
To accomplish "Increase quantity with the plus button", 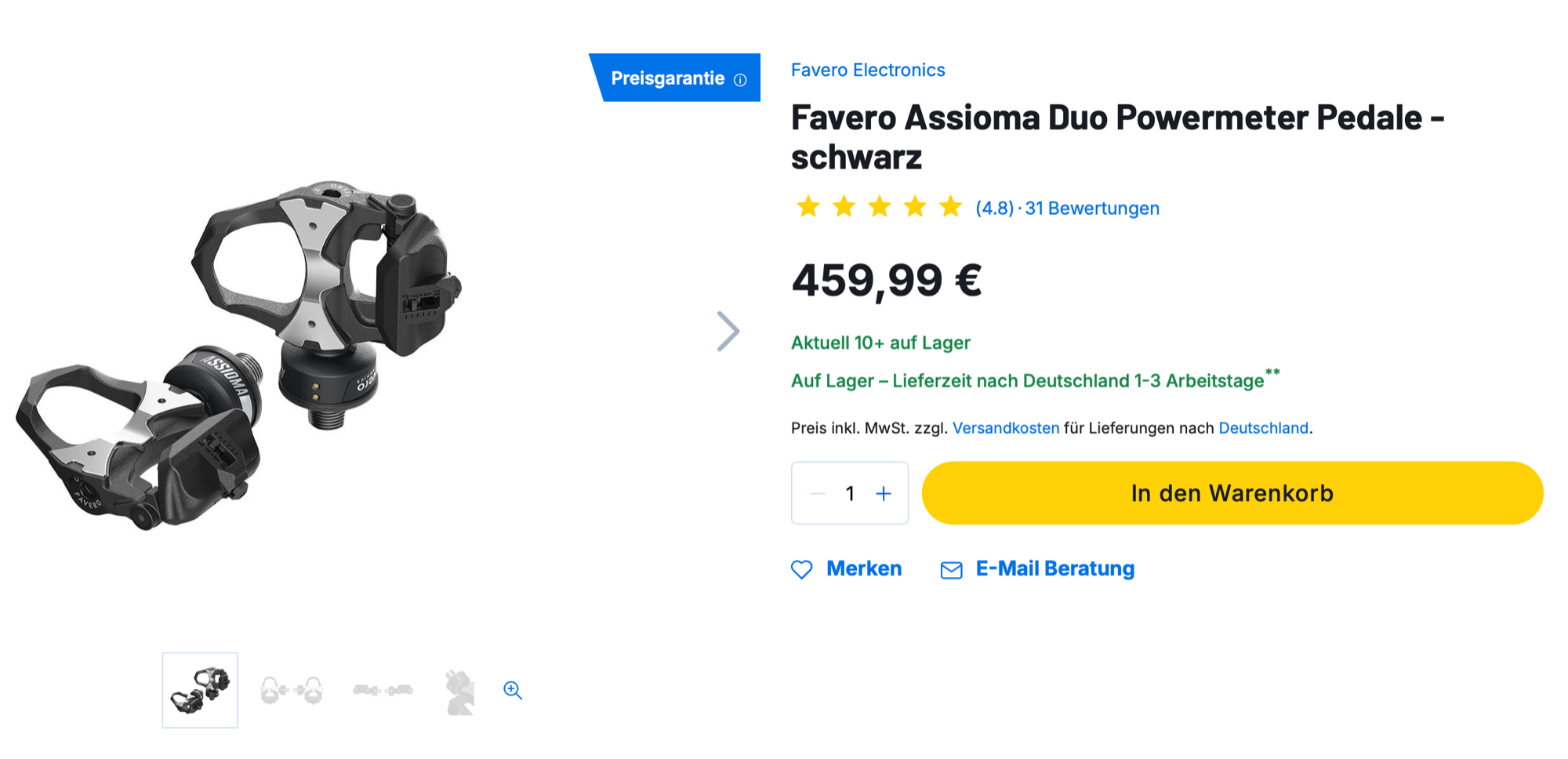I will click(884, 493).
